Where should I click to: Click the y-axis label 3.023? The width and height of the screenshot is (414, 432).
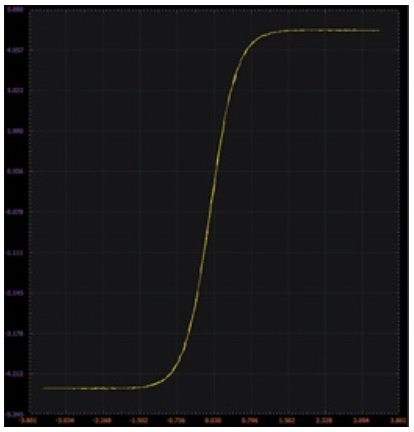[x=12, y=90]
